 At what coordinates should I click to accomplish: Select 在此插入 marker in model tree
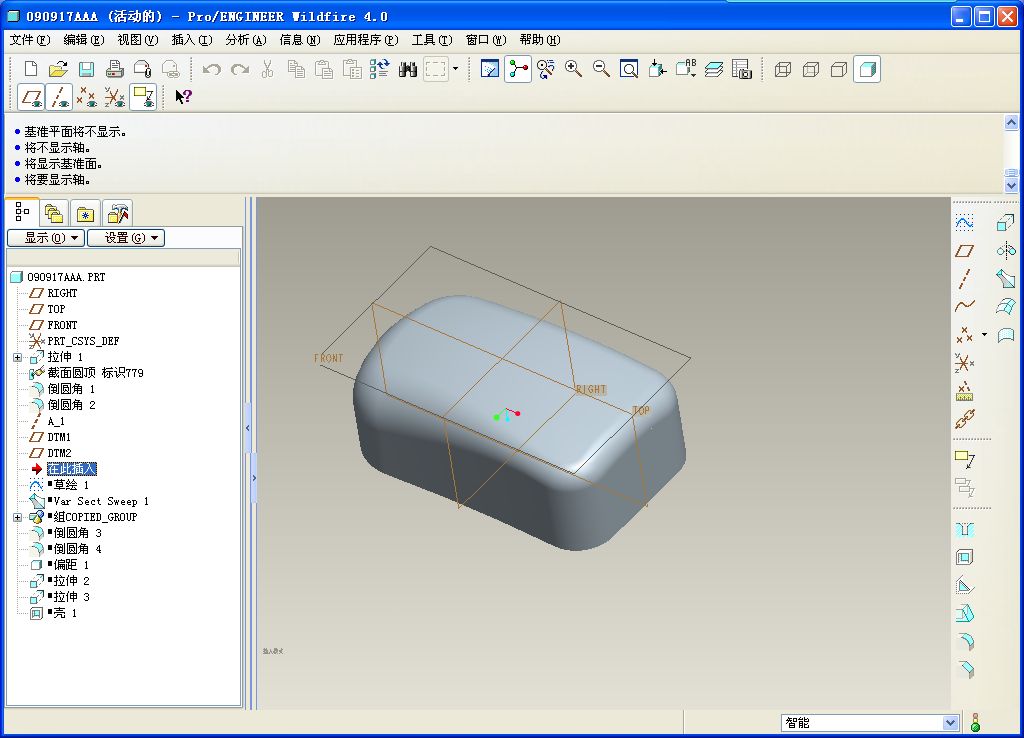72,469
